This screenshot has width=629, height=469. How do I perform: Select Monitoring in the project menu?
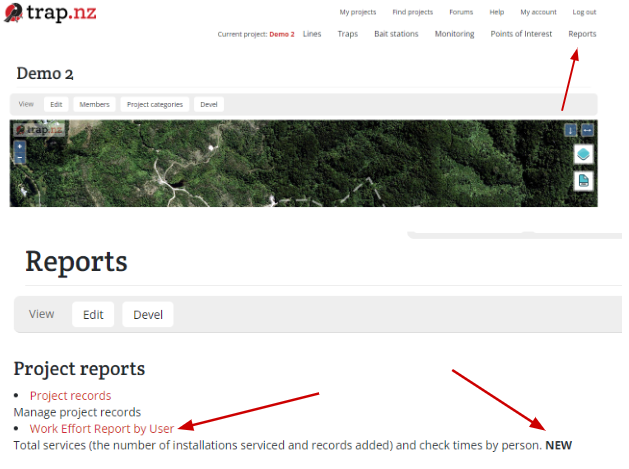454,34
